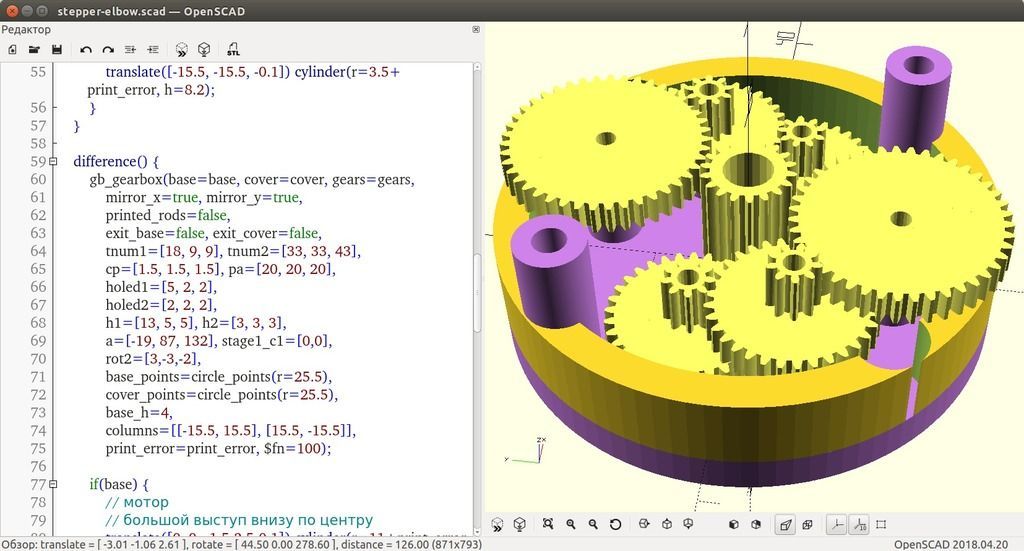Place cursor on 'difference() {' line
The width and height of the screenshot is (1024, 551).
(x=116, y=161)
